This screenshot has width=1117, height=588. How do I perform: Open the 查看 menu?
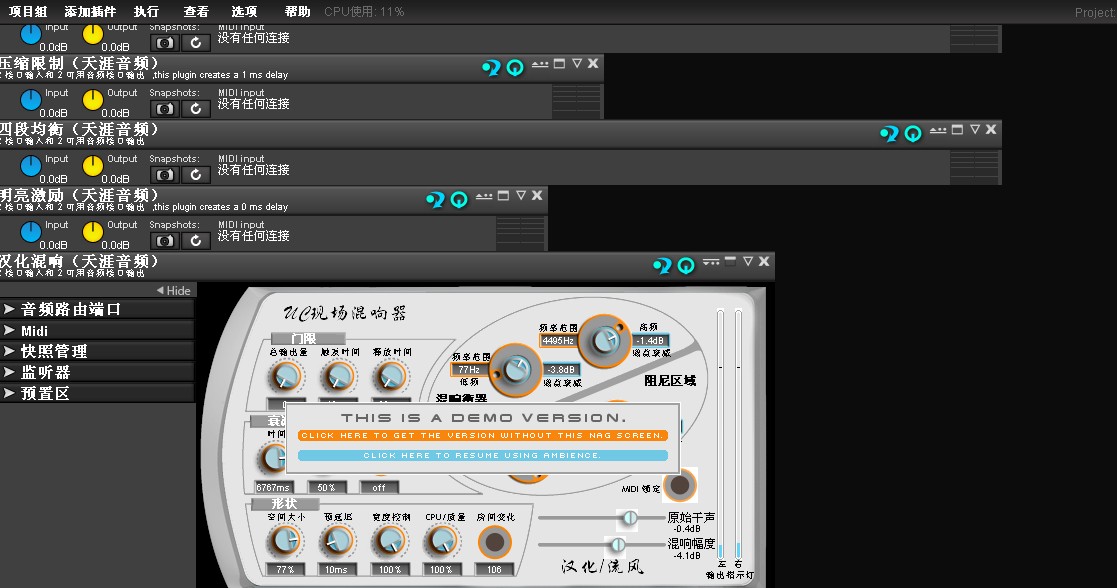point(196,11)
